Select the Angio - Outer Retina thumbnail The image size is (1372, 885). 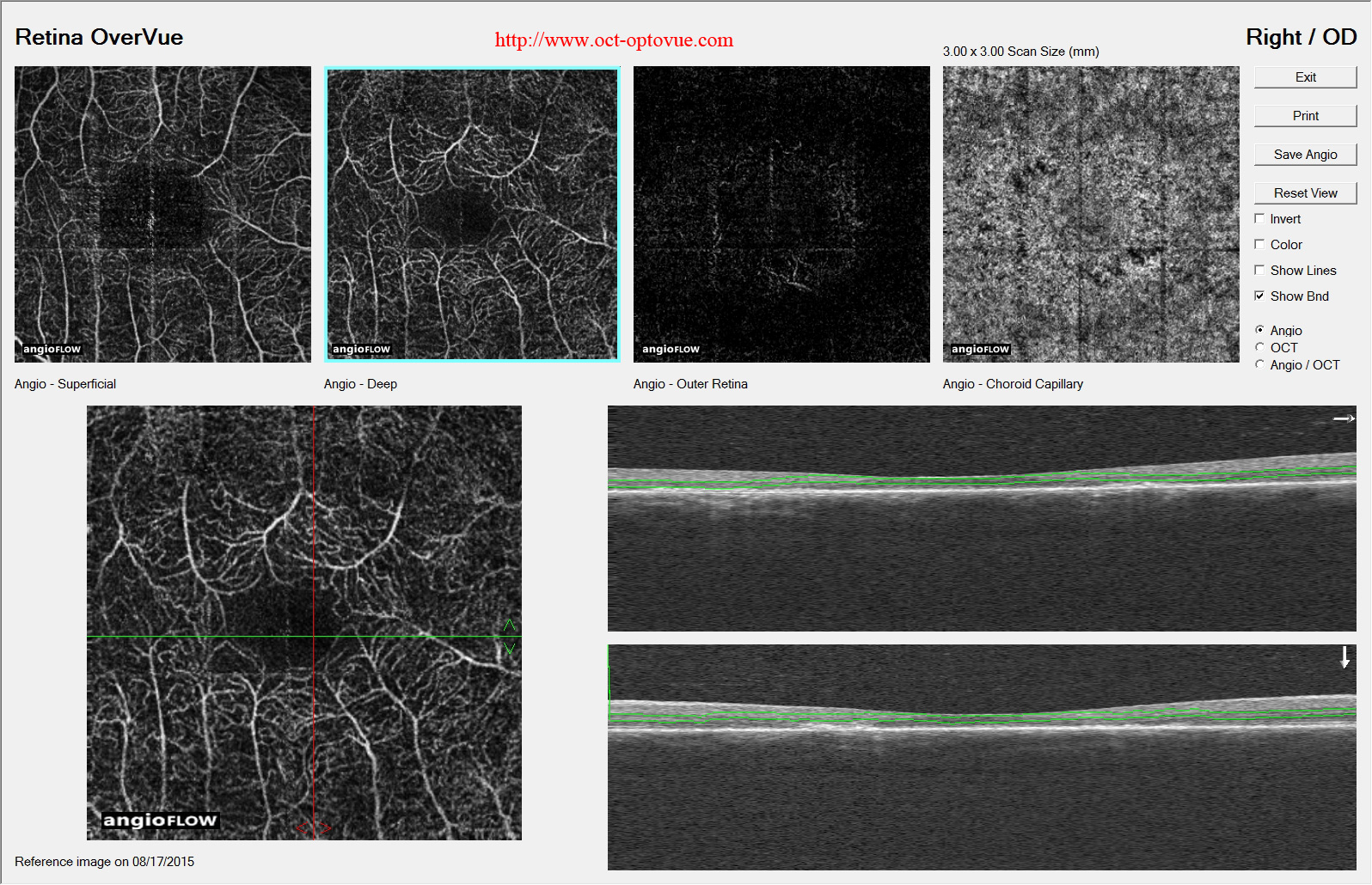[x=781, y=214]
